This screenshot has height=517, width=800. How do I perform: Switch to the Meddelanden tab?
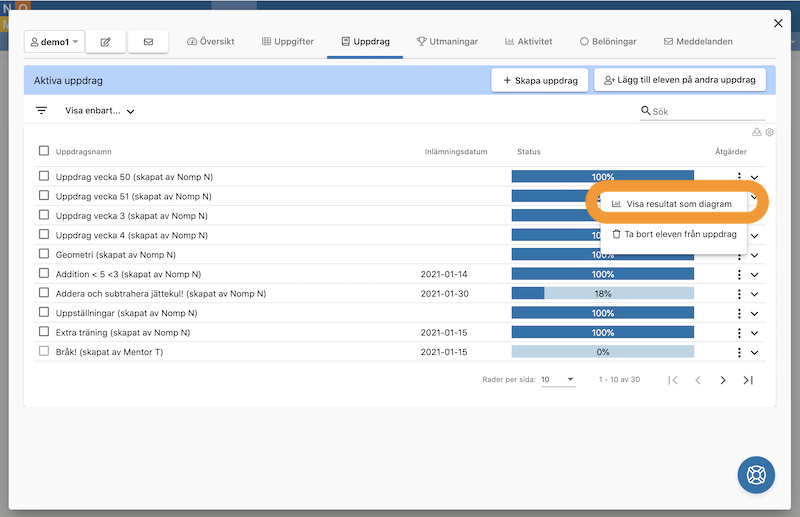click(x=698, y=41)
